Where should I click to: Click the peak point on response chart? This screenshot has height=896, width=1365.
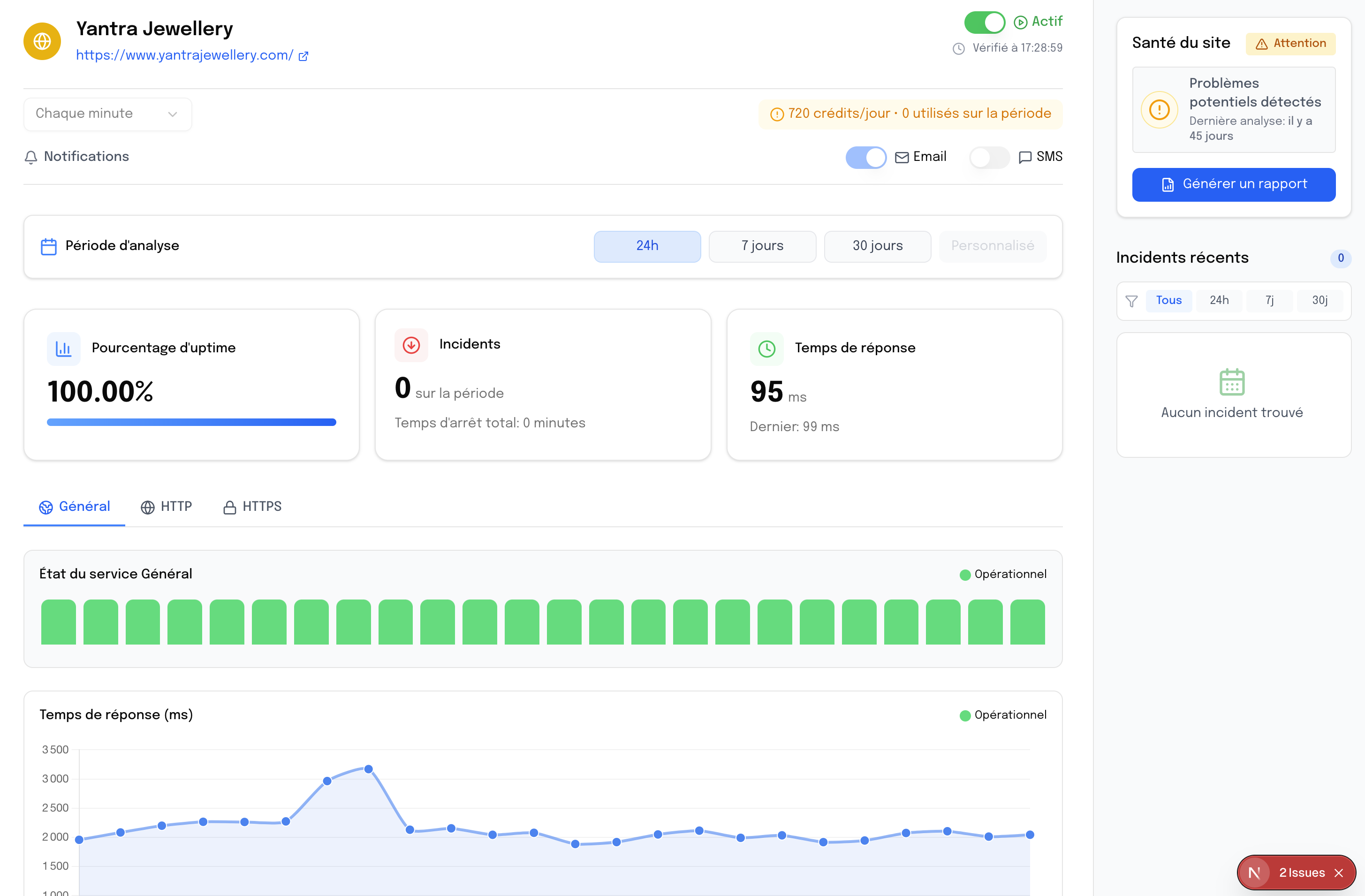tap(369, 769)
